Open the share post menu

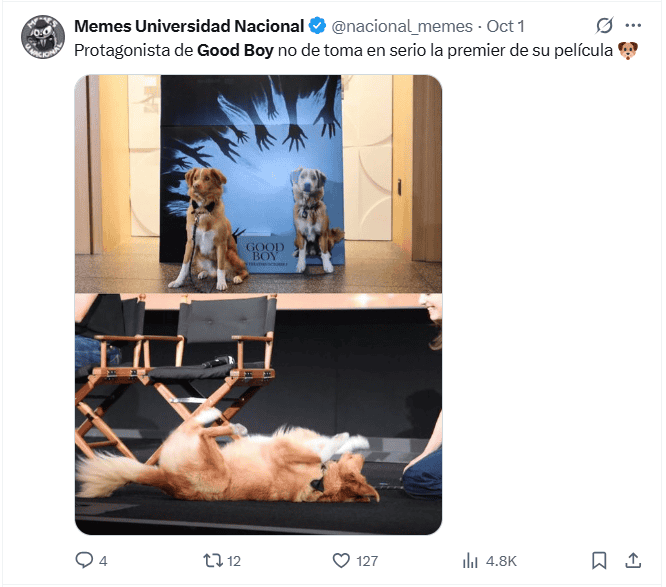[633, 560]
